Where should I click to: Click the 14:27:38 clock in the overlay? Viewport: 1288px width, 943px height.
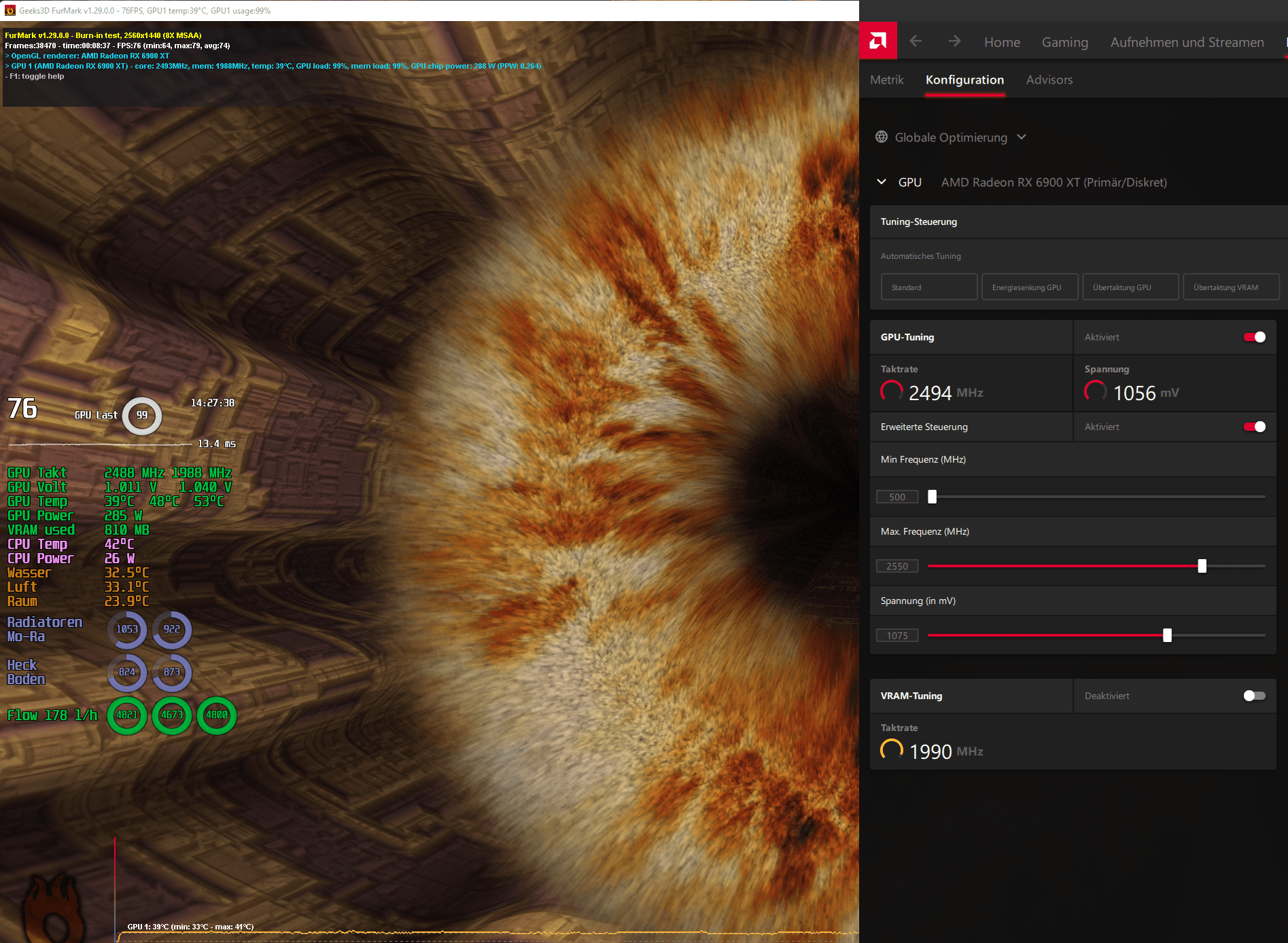click(x=213, y=403)
